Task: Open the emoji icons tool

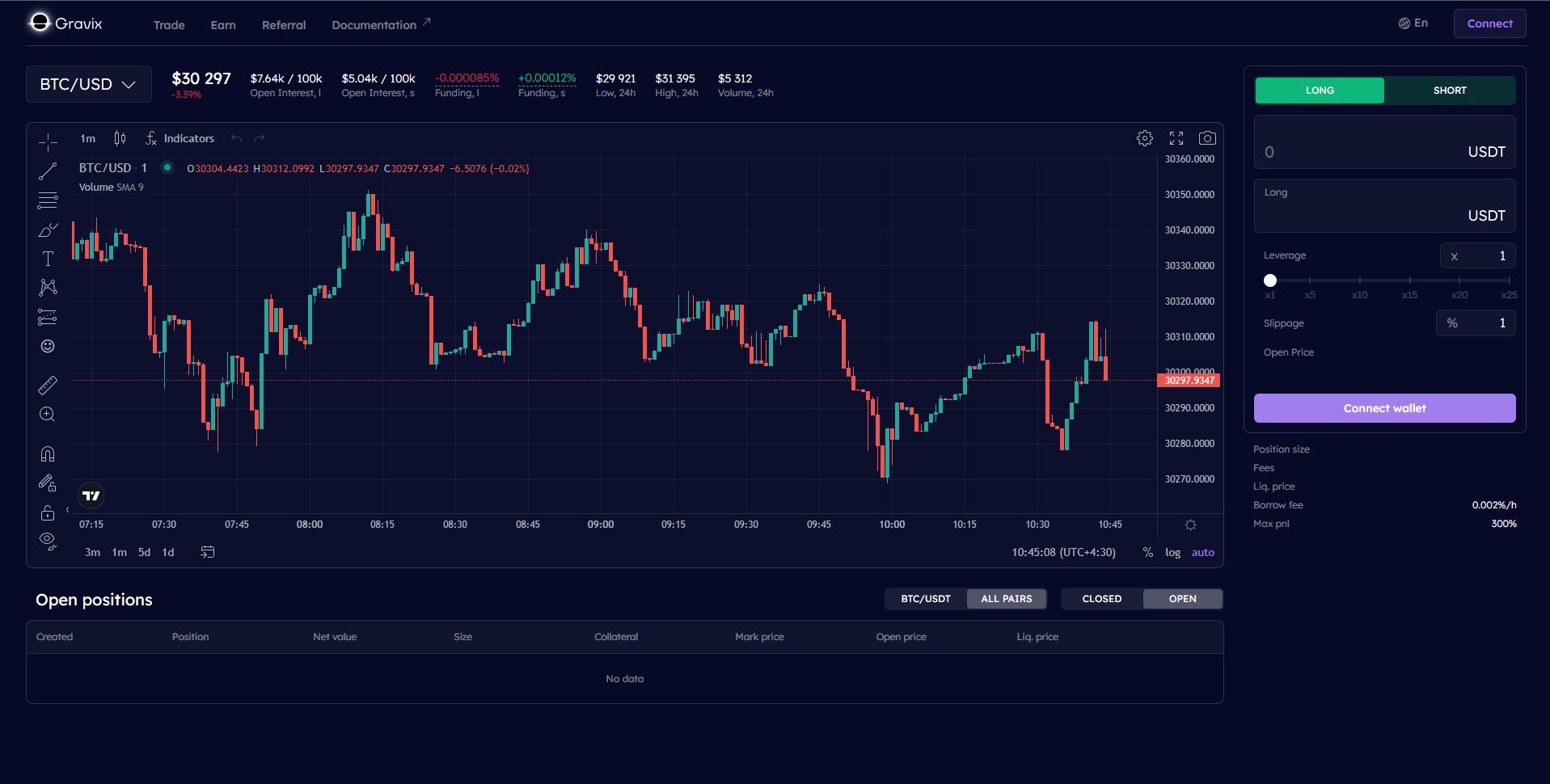Action: [48, 346]
